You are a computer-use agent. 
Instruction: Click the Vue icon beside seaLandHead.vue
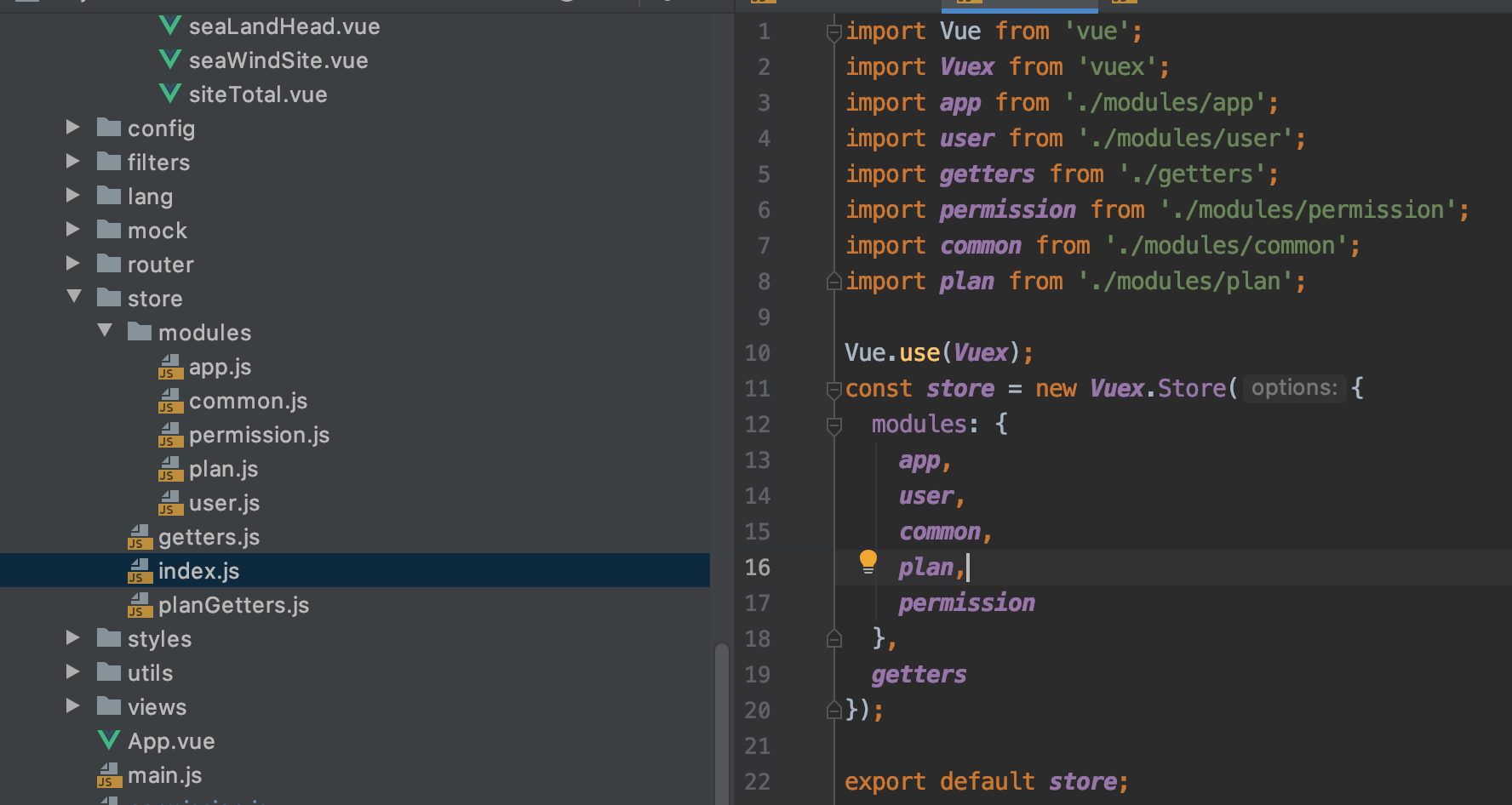point(170,26)
